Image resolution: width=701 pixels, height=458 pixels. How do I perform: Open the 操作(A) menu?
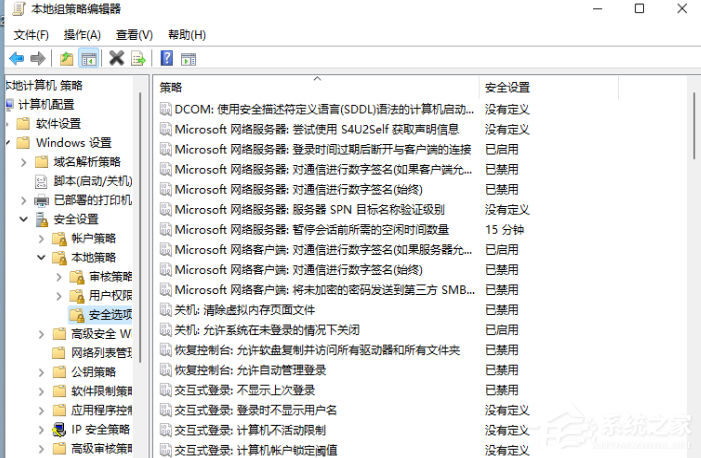pos(82,35)
